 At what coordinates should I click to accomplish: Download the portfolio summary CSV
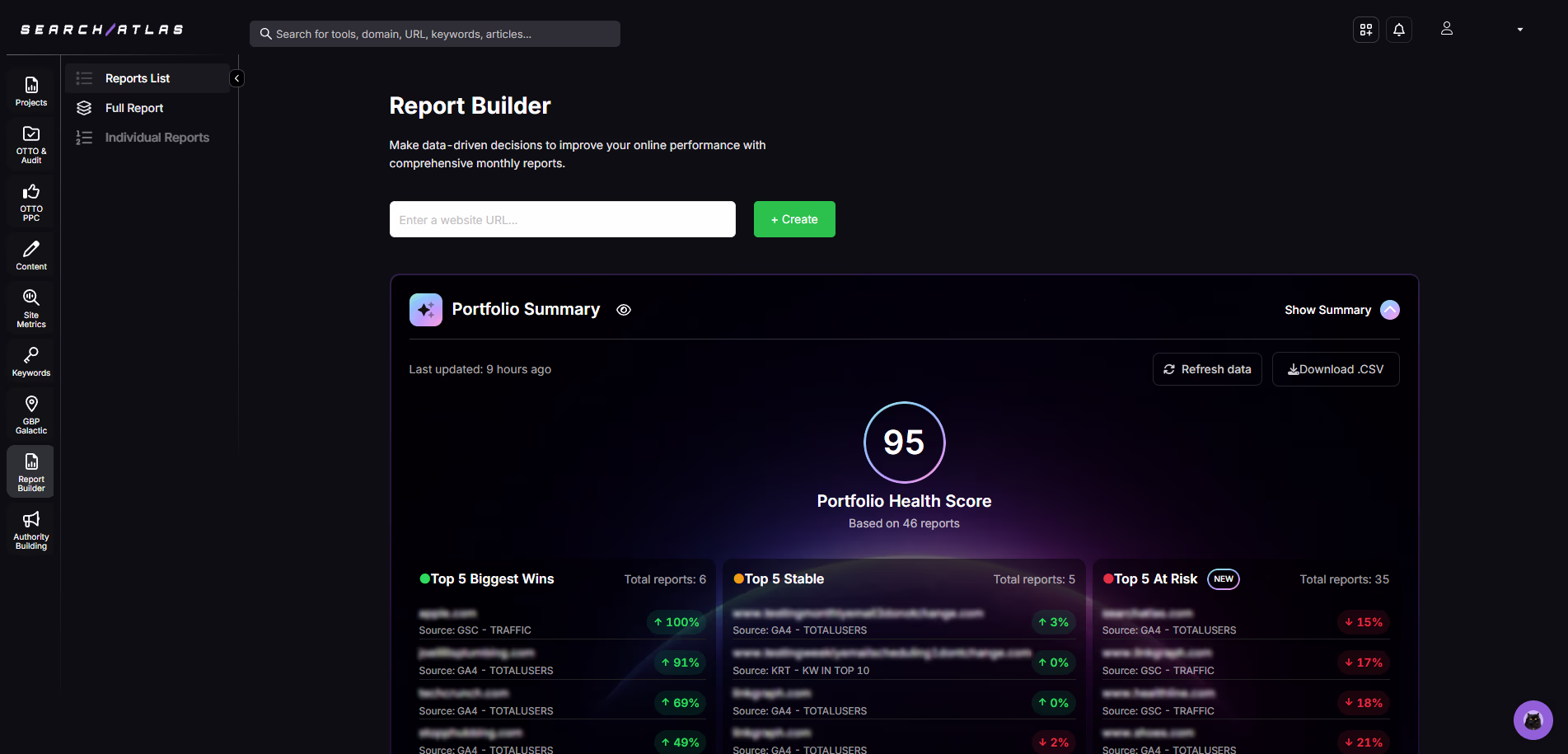tap(1336, 369)
